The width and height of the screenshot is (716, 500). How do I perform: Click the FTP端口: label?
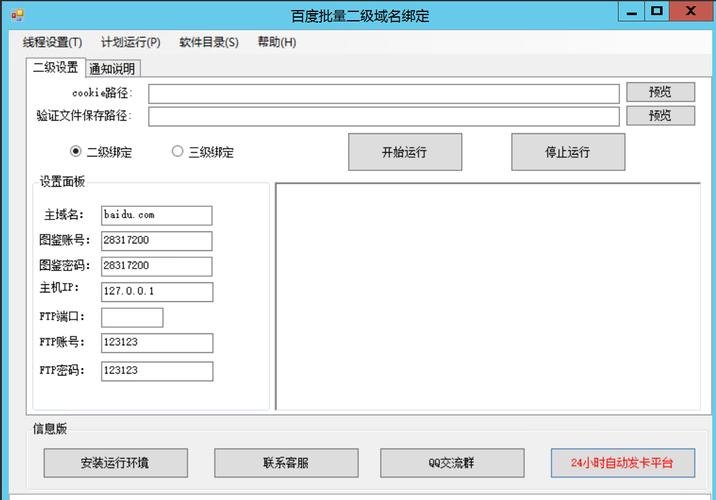point(62,316)
